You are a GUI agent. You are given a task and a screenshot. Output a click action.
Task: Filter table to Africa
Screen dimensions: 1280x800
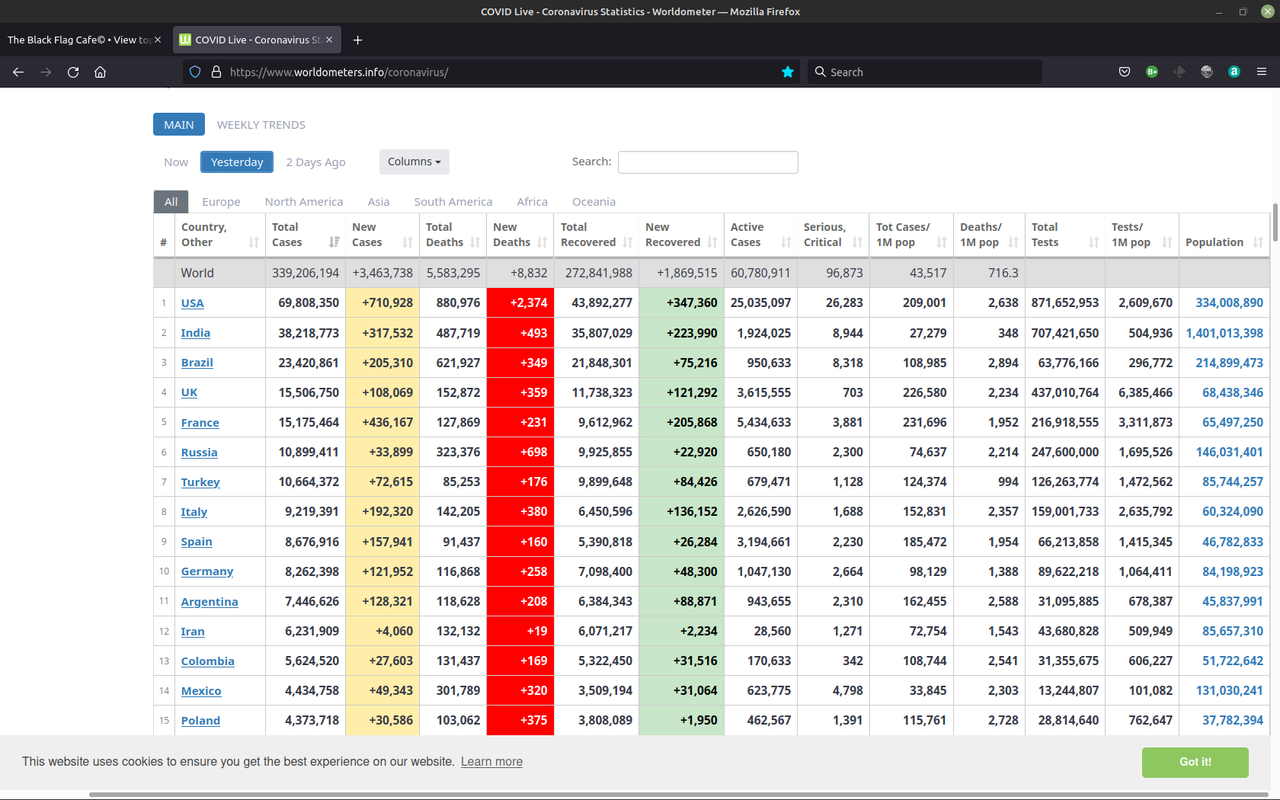click(x=532, y=202)
